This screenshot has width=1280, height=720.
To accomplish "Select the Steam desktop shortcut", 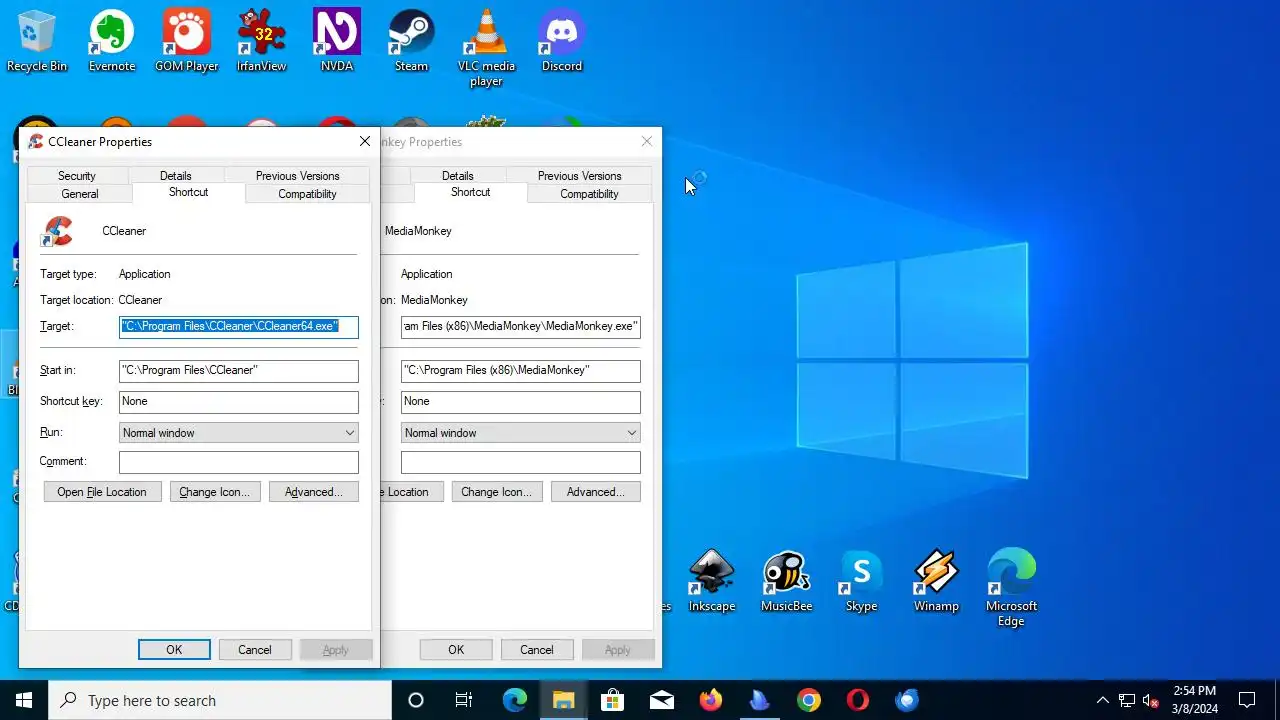I will 411,41.
